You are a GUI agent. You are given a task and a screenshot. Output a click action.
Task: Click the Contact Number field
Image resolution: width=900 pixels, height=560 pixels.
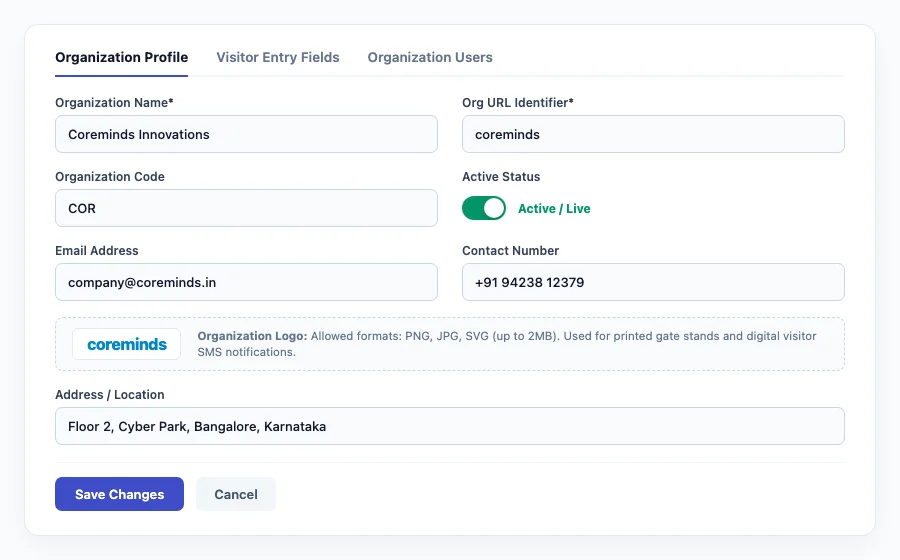[653, 282]
